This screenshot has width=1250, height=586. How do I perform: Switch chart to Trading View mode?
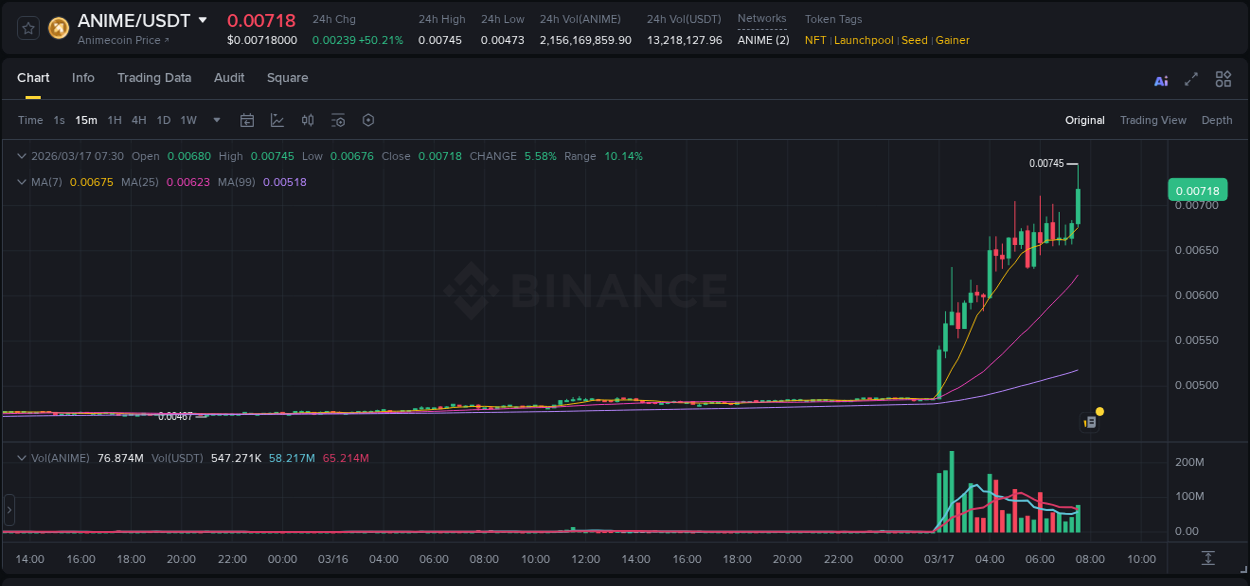point(1153,120)
